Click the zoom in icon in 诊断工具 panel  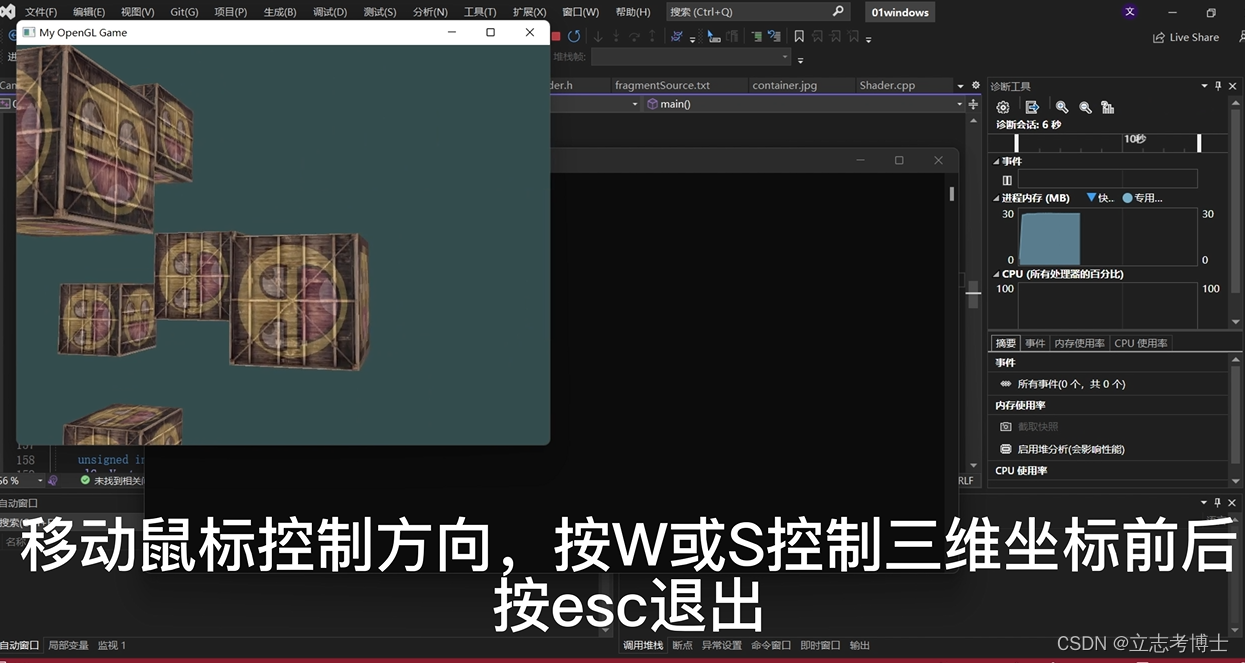coord(1062,108)
